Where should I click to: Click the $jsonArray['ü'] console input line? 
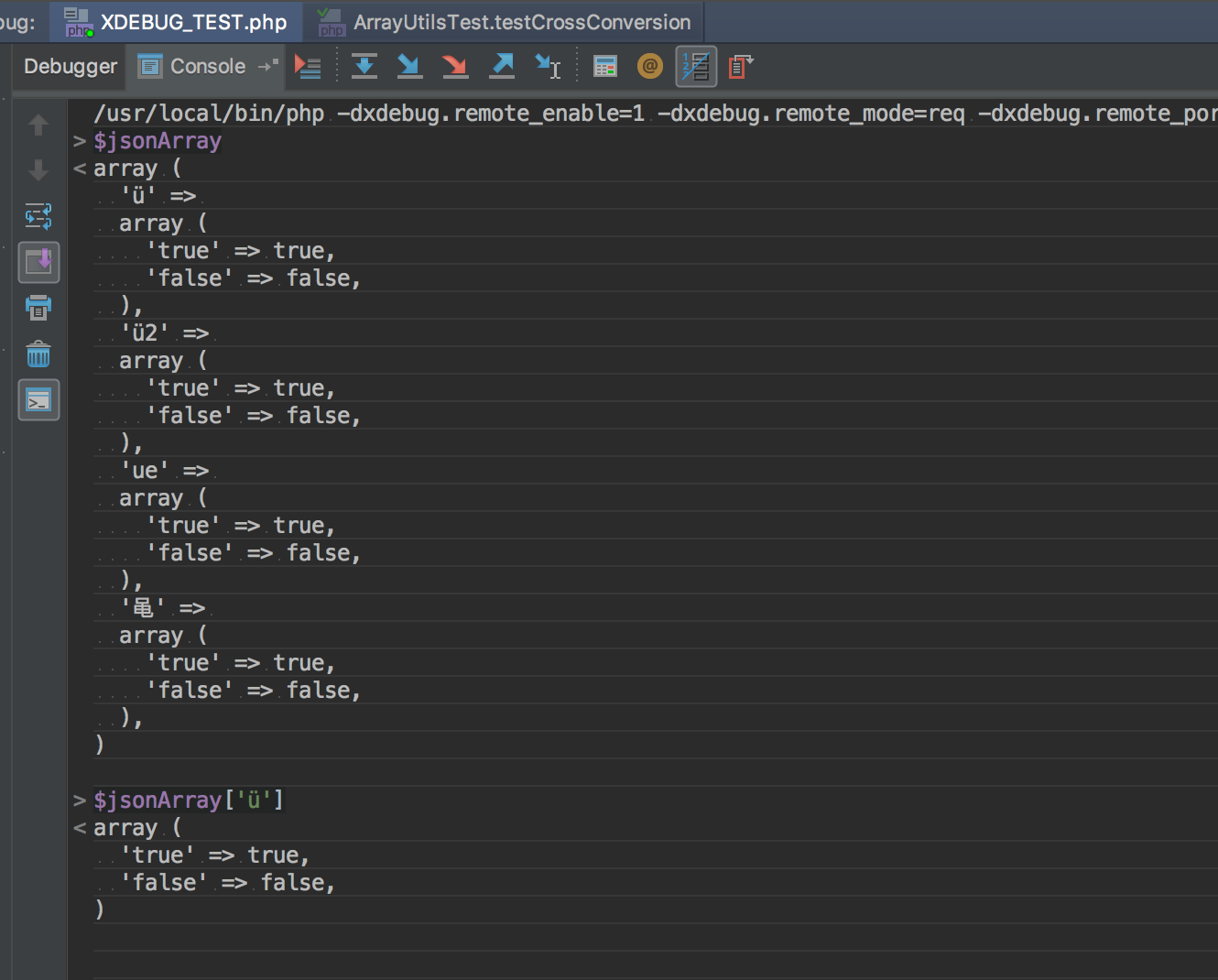(x=189, y=800)
